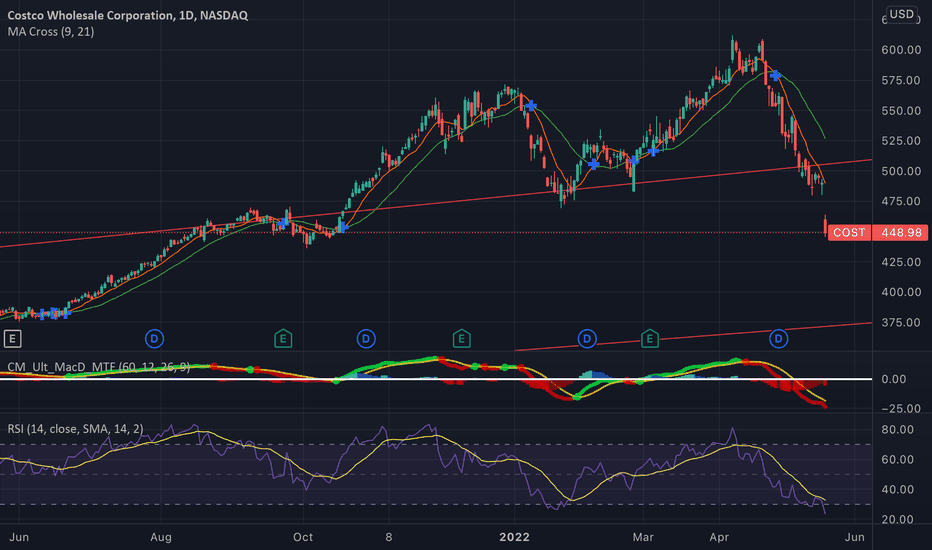Select the RSI (14, close, SMA, 14, 2) label
Screen dimensions: 932x550
click(x=75, y=429)
